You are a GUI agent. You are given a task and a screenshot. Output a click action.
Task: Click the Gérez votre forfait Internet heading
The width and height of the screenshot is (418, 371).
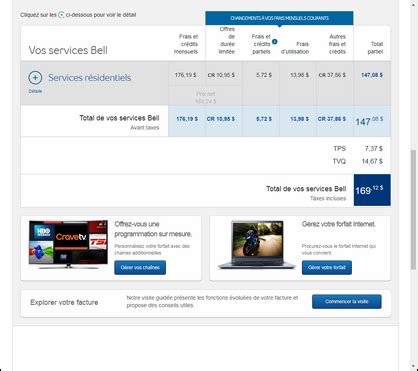point(339,224)
